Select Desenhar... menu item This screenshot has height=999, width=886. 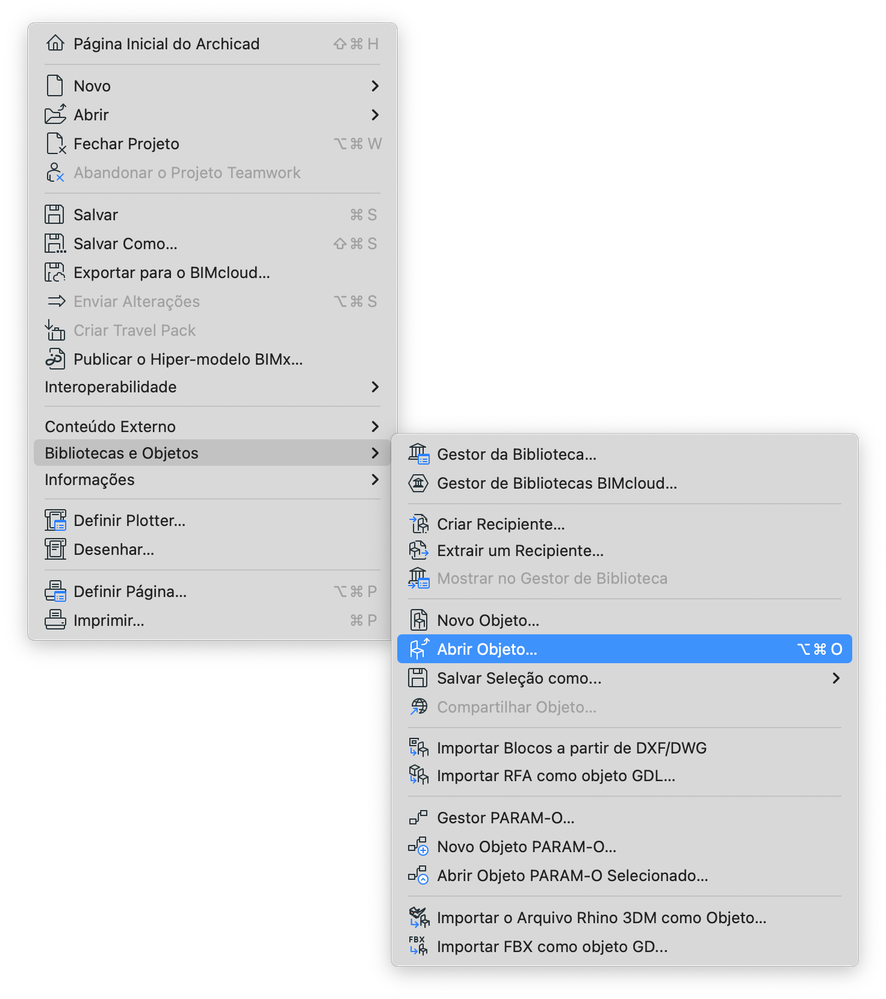(x=212, y=549)
